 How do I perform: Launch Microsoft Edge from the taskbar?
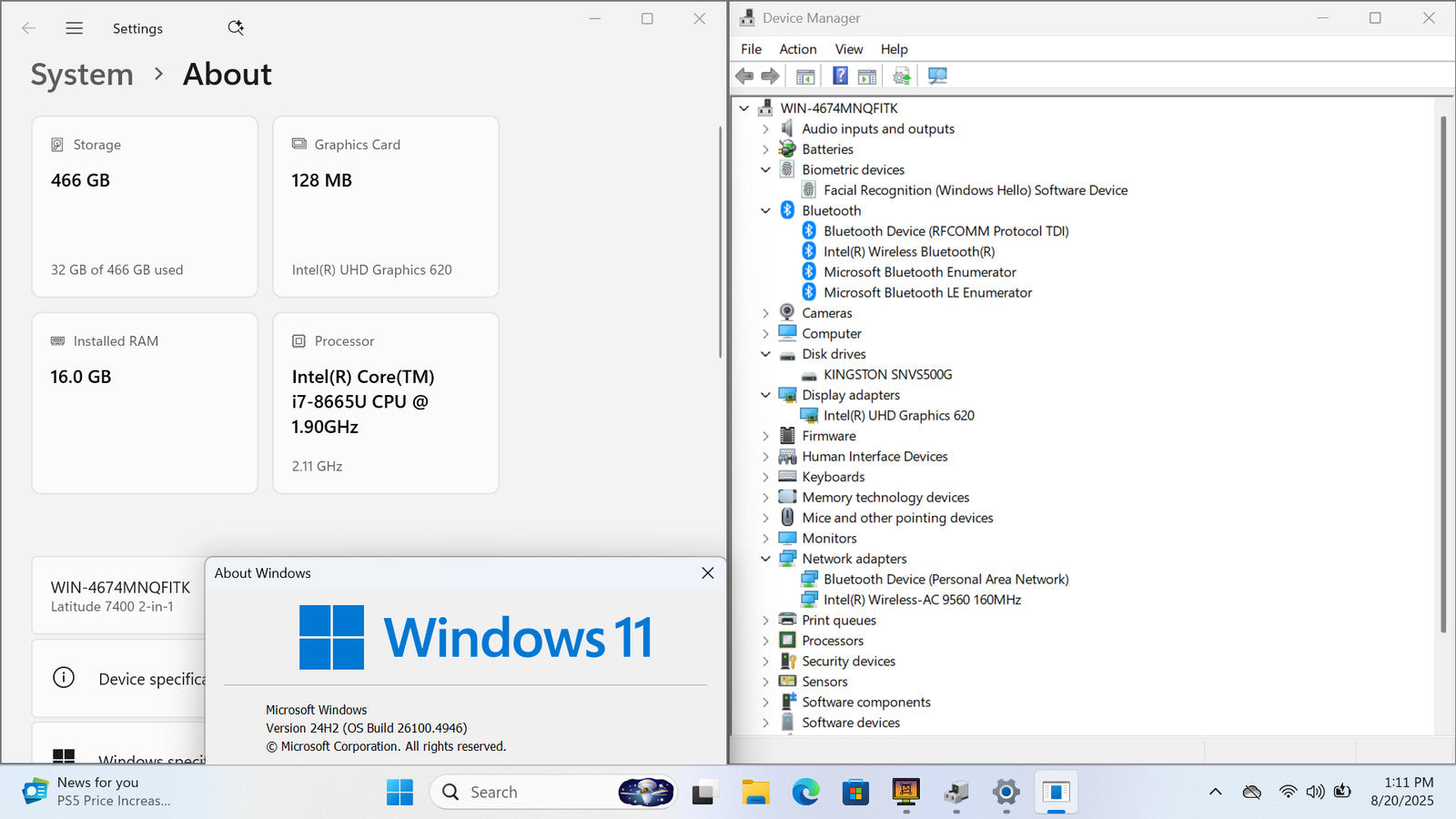805,792
